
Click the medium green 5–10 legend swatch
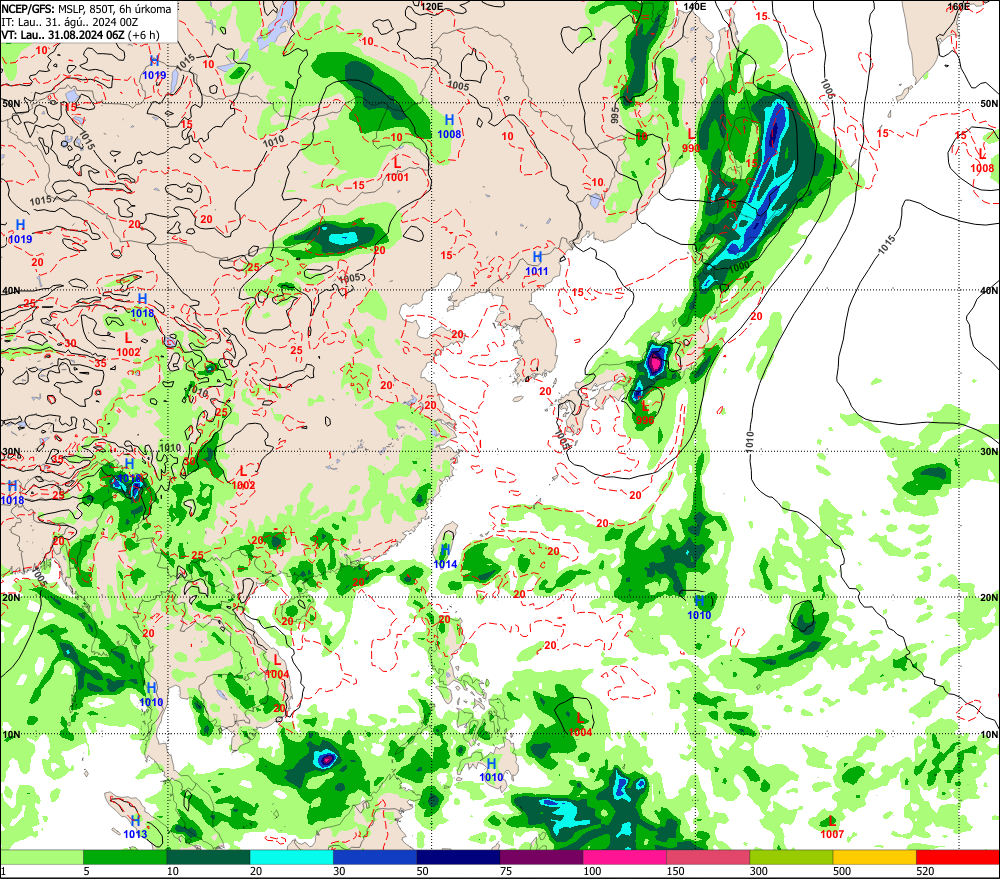125,857
